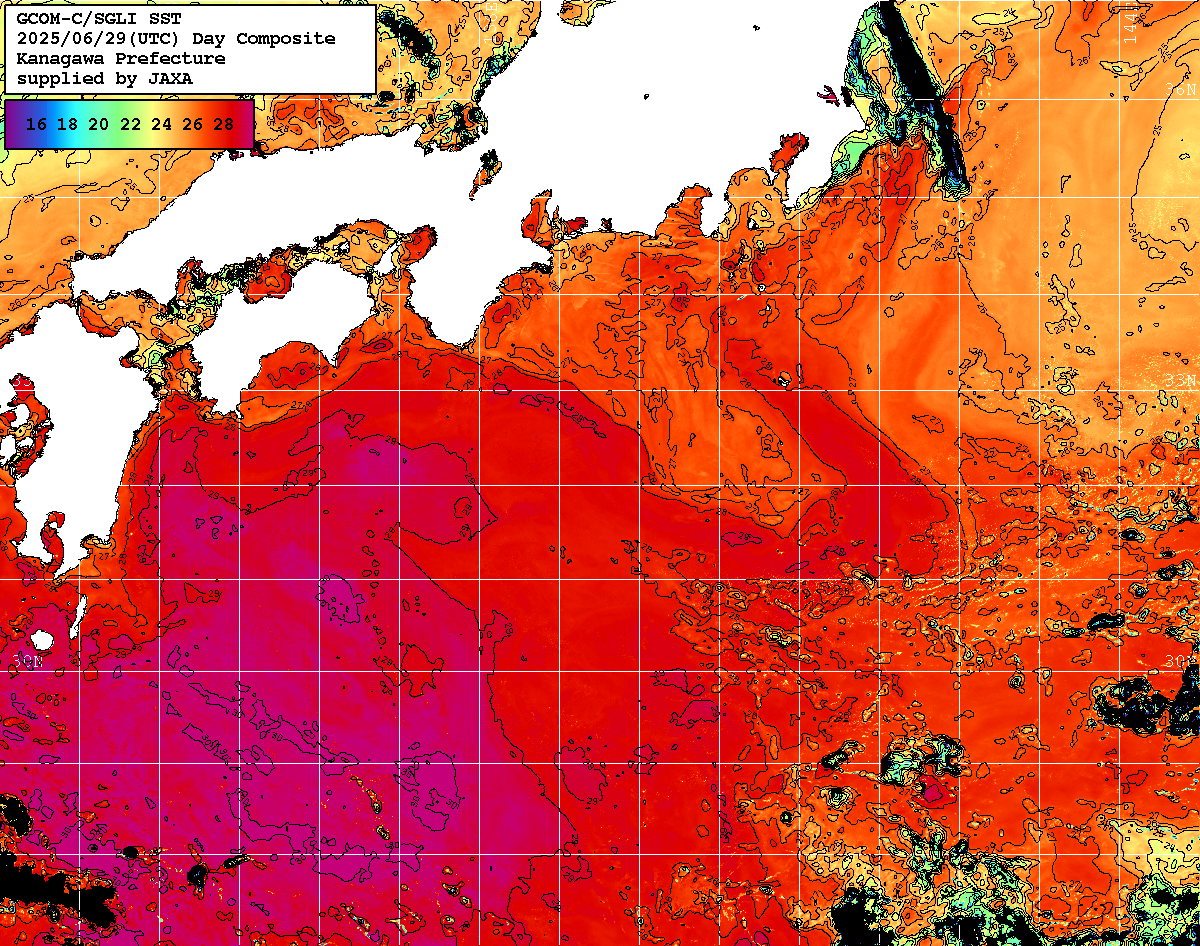This screenshot has height=946, width=1200.
Task: Click the 28 value on the temperature color bar
Action: 223,124
